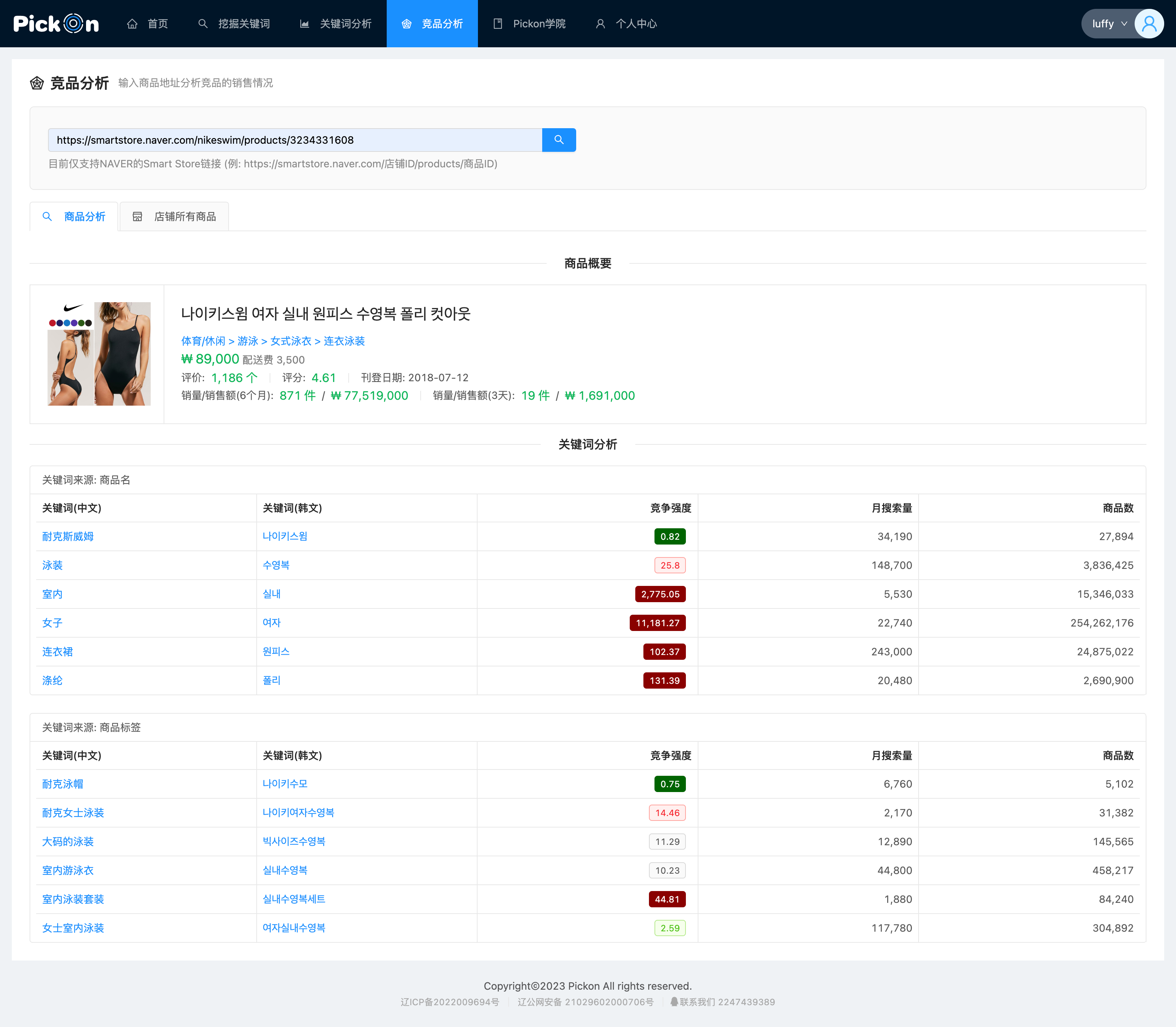The image size is (1176, 1027).
Task: Click Korean keyword 나이키여자수영복
Action: (x=298, y=813)
